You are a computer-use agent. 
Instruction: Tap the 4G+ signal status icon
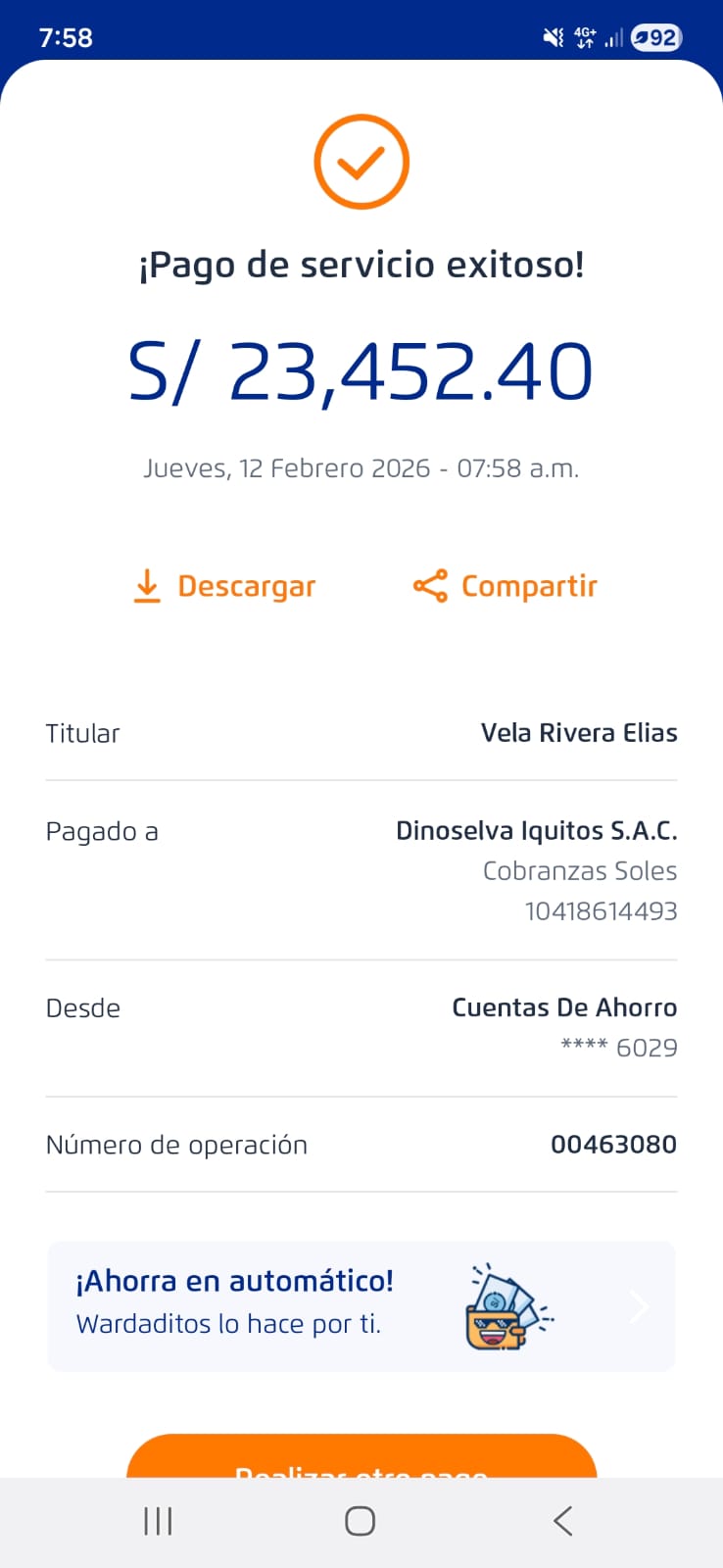pyautogui.click(x=585, y=38)
